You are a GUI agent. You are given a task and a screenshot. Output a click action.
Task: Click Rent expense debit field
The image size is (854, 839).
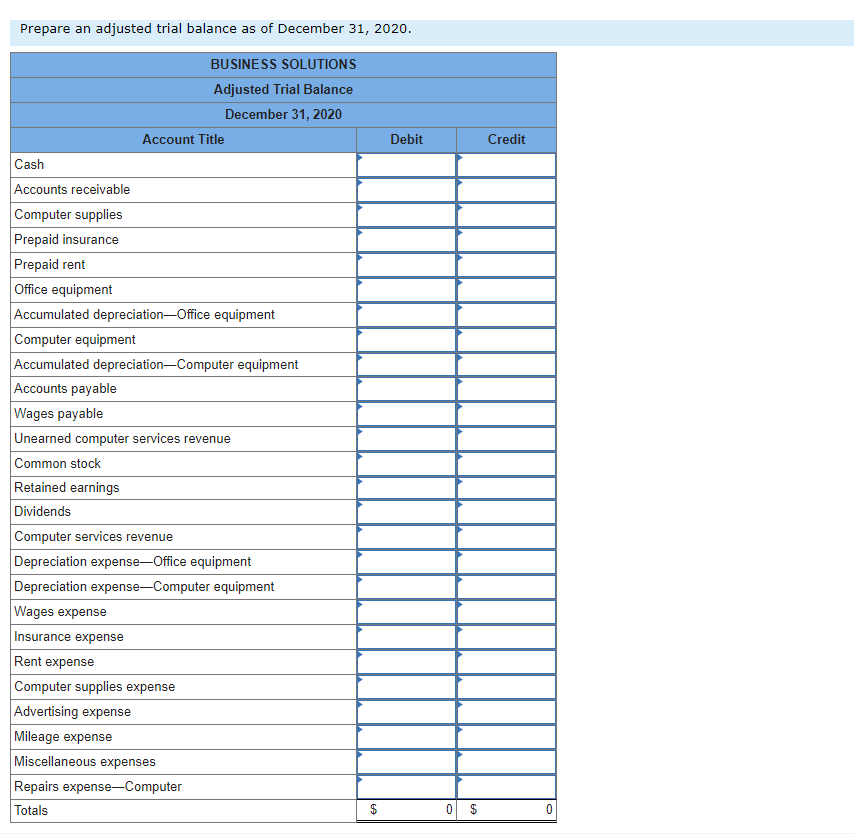coord(406,663)
